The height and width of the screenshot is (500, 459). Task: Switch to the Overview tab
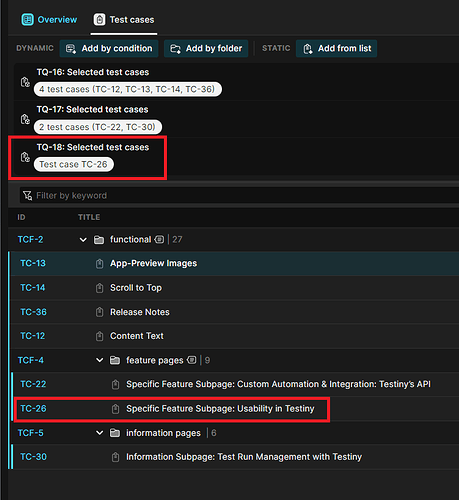click(49, 20)
